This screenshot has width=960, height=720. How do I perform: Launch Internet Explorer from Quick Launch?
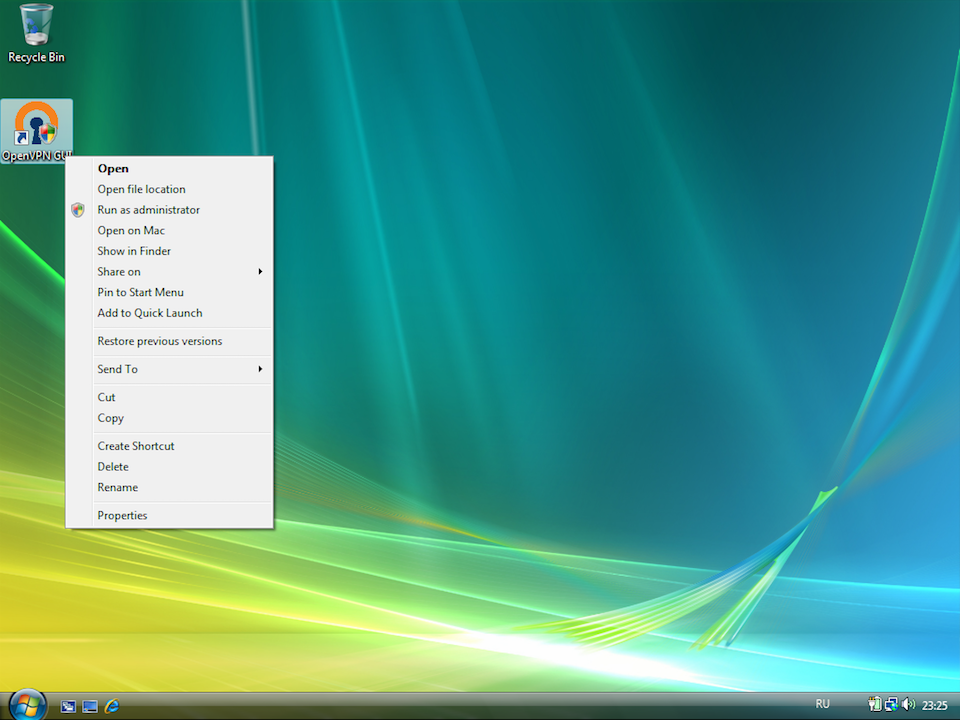(112, 706)
